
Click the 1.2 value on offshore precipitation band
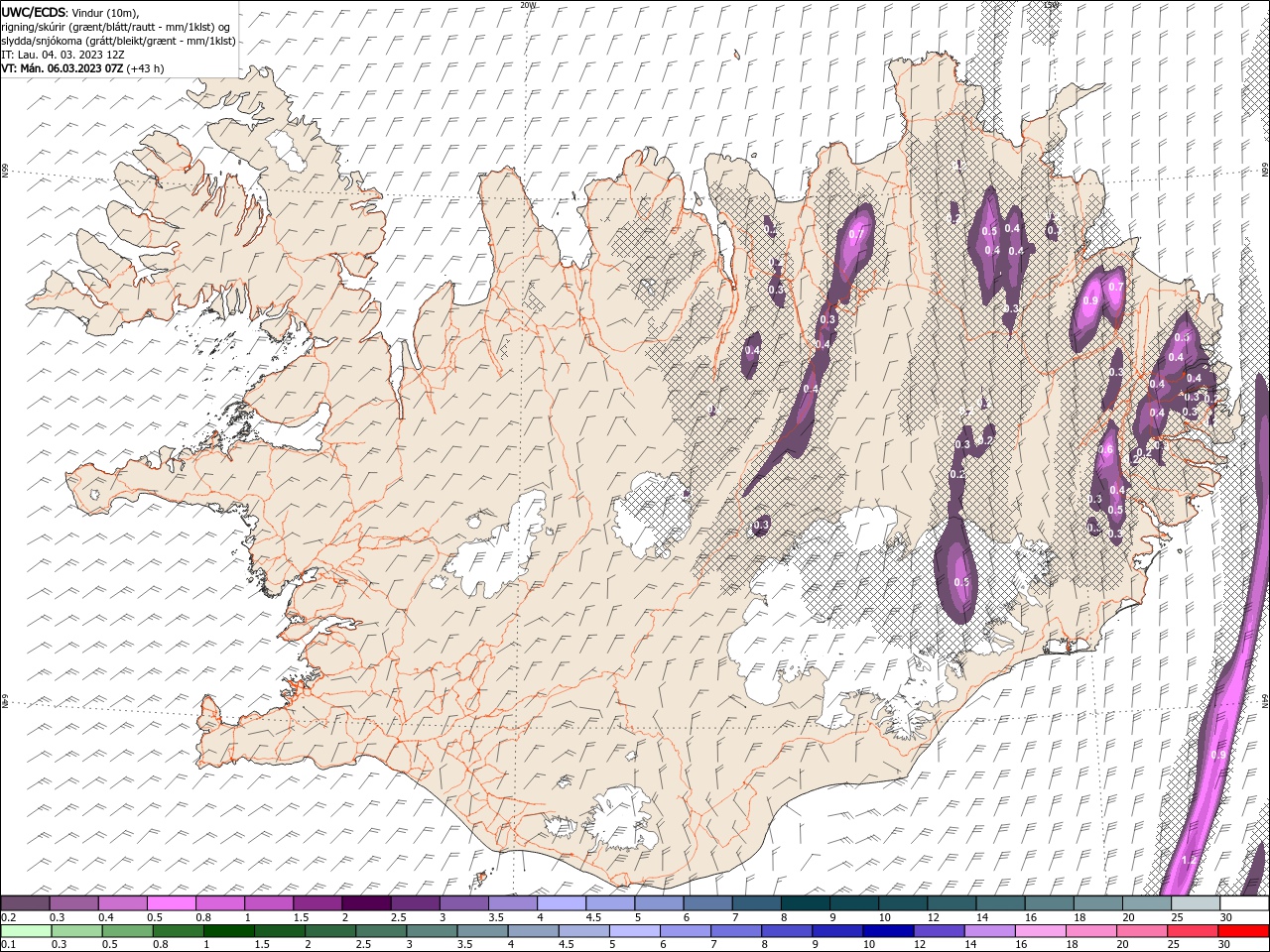pos(1190,860)
